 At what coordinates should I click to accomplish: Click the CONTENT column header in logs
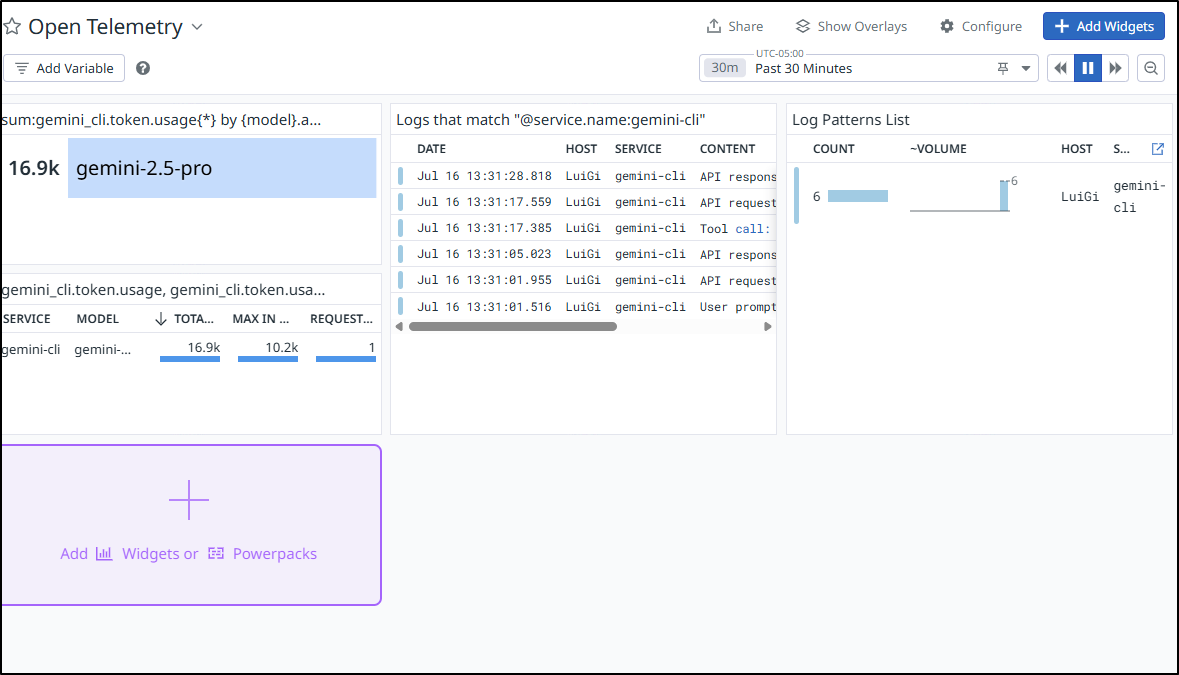click(727, 149)
